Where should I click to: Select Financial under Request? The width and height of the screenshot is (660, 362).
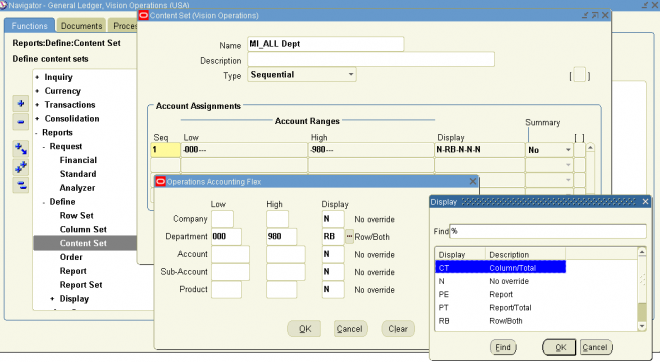(x=78, y=160)
